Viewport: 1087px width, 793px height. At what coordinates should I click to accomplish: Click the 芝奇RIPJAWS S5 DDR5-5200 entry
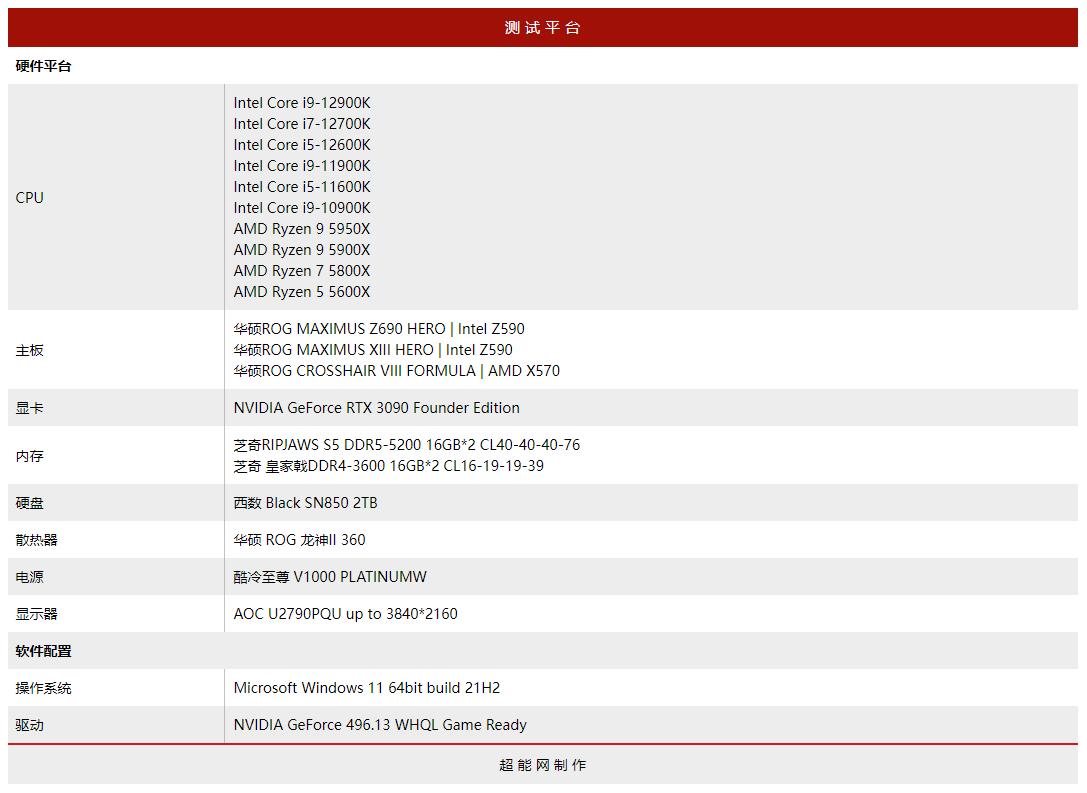[x=406, y=444]
